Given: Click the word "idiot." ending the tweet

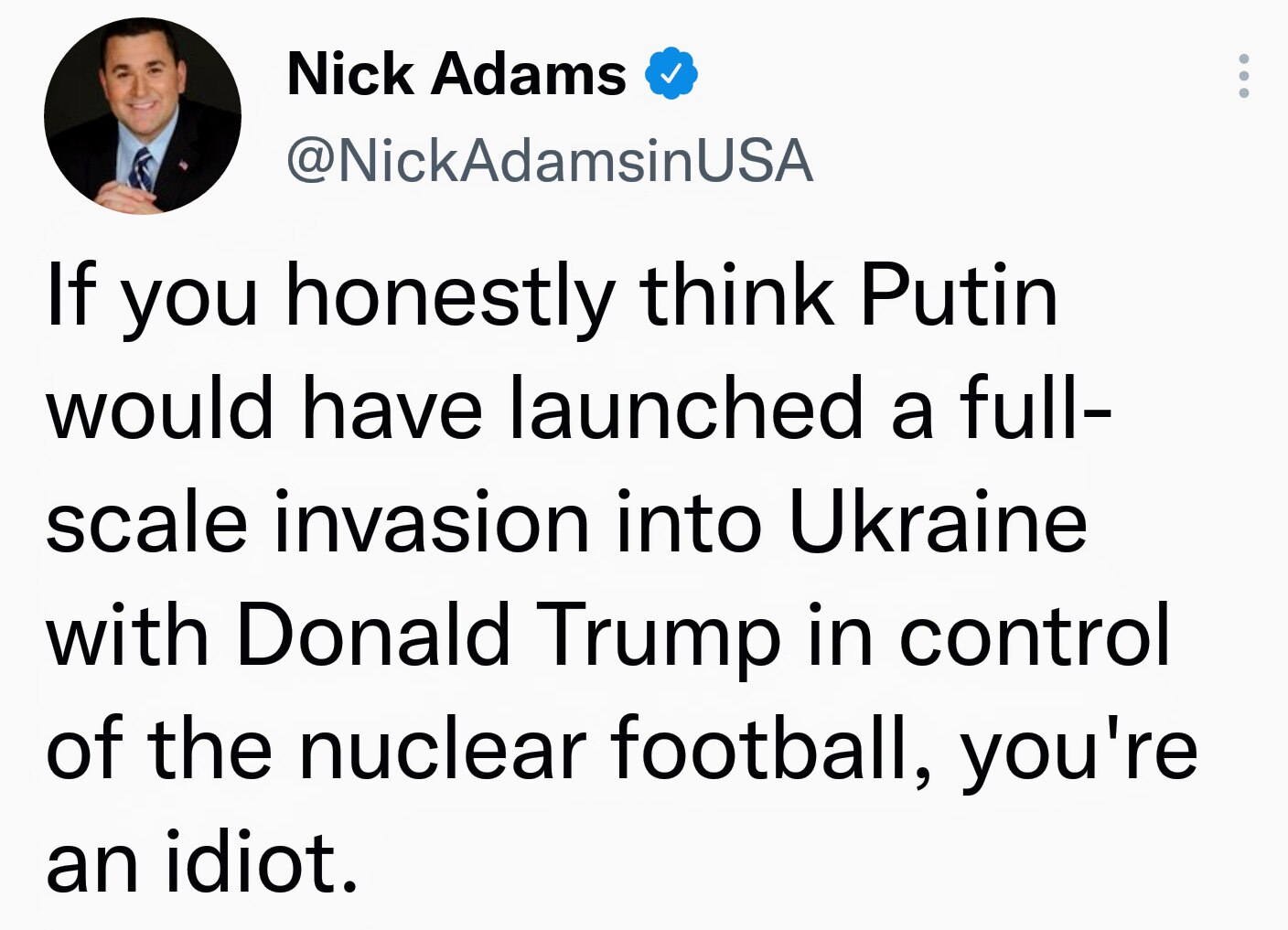Looking at the screenshot, I should point(261,863).
